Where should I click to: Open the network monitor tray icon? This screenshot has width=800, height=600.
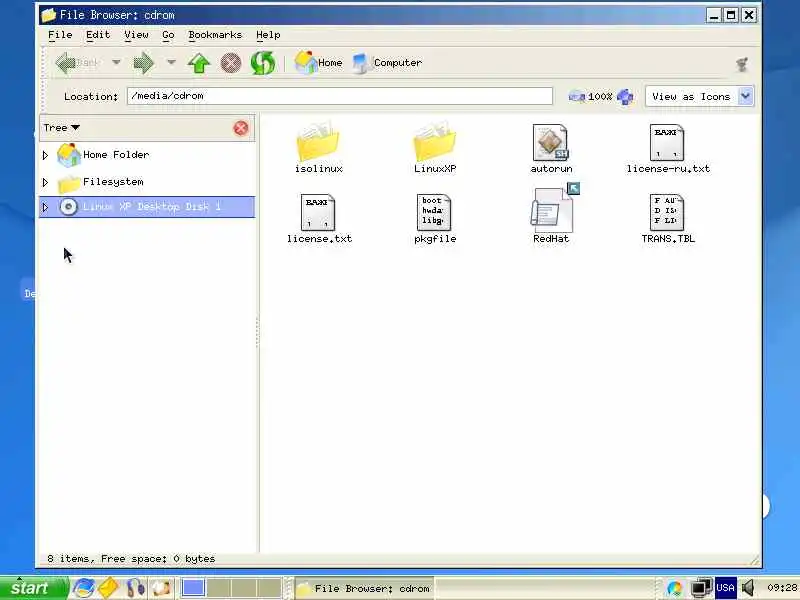tap(701, 588)
